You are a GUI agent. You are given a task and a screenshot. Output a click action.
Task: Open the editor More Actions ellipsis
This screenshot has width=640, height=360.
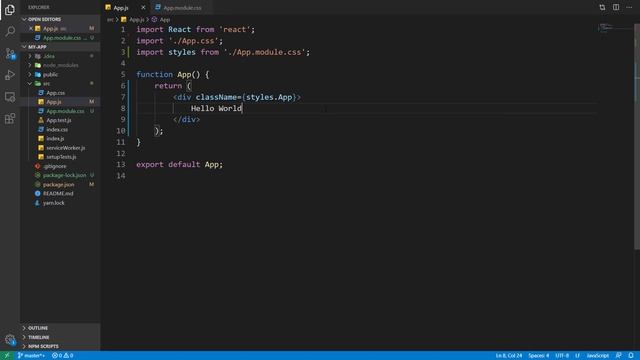coord(629,7)
